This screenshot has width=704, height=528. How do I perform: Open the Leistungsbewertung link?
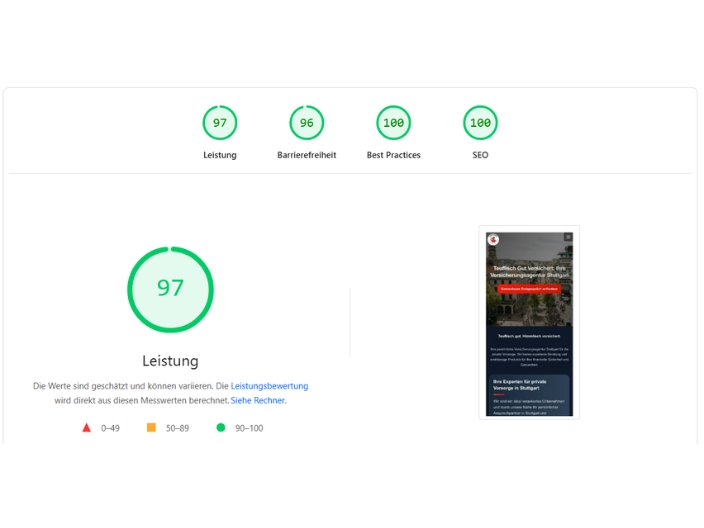pos(269,386)
